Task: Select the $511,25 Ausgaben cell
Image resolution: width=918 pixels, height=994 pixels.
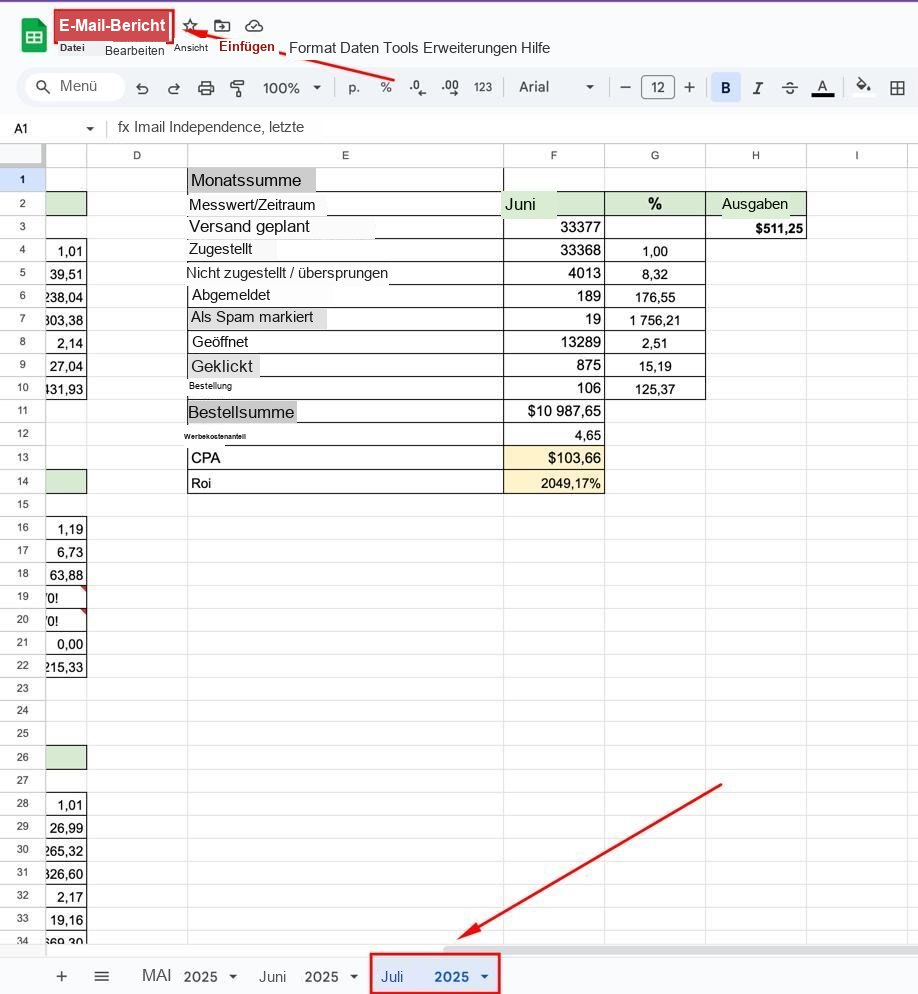Action: pos(756,228)
